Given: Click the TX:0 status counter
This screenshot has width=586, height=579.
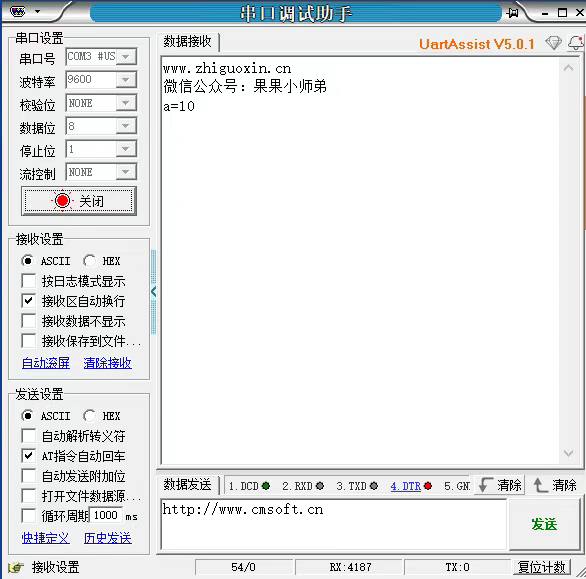Looking at the screenshot, I should pyautogui.click(x=457, y=567).
